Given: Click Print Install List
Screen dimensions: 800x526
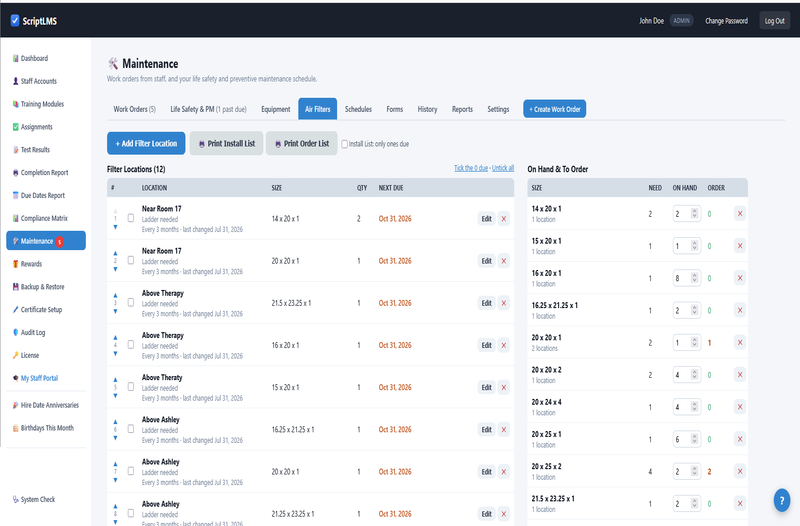Looking at the screenshot, I should click(227, 144).
